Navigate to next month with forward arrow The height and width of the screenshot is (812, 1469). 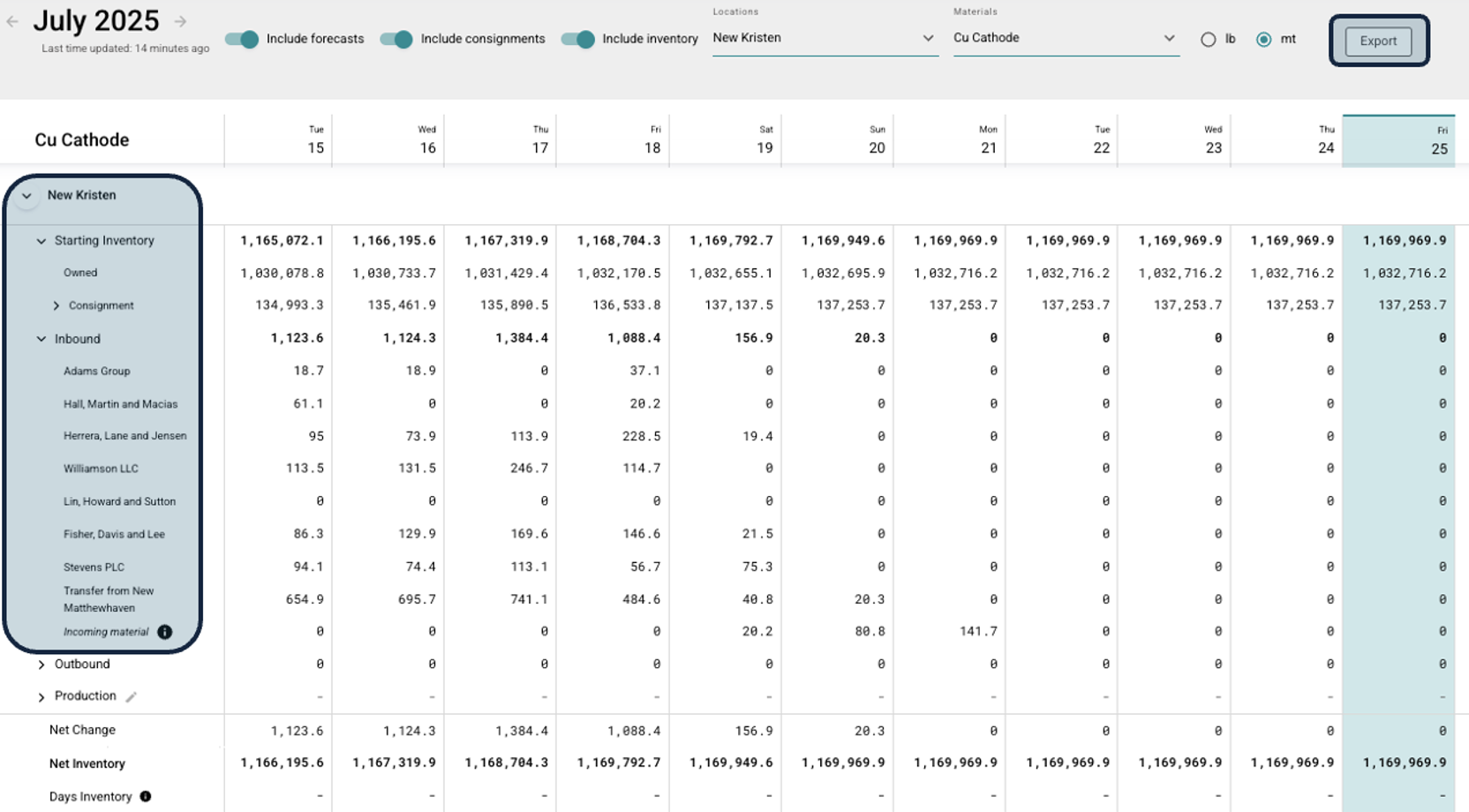click(180, 20)
